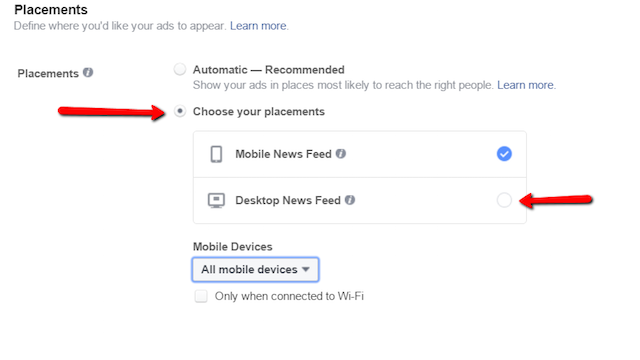The image size is (640, 360).
Task: Click the Only when connected to Wi-Fi label
Action: [x=289, y=296]
